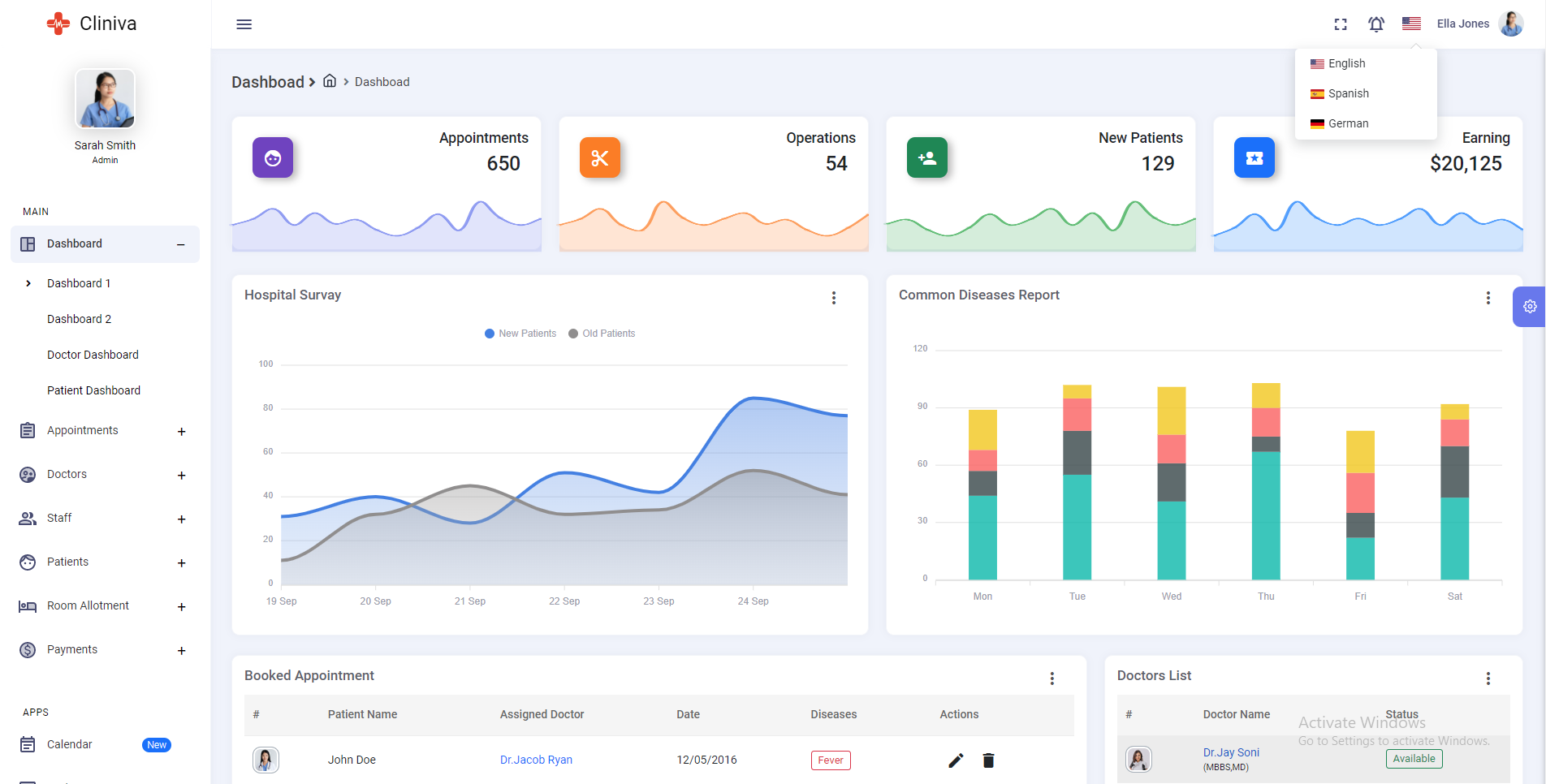This screenshot has height=784, width=1546.
Task: Open Common Diseases Report options menu
Action: coord(1488,298)
